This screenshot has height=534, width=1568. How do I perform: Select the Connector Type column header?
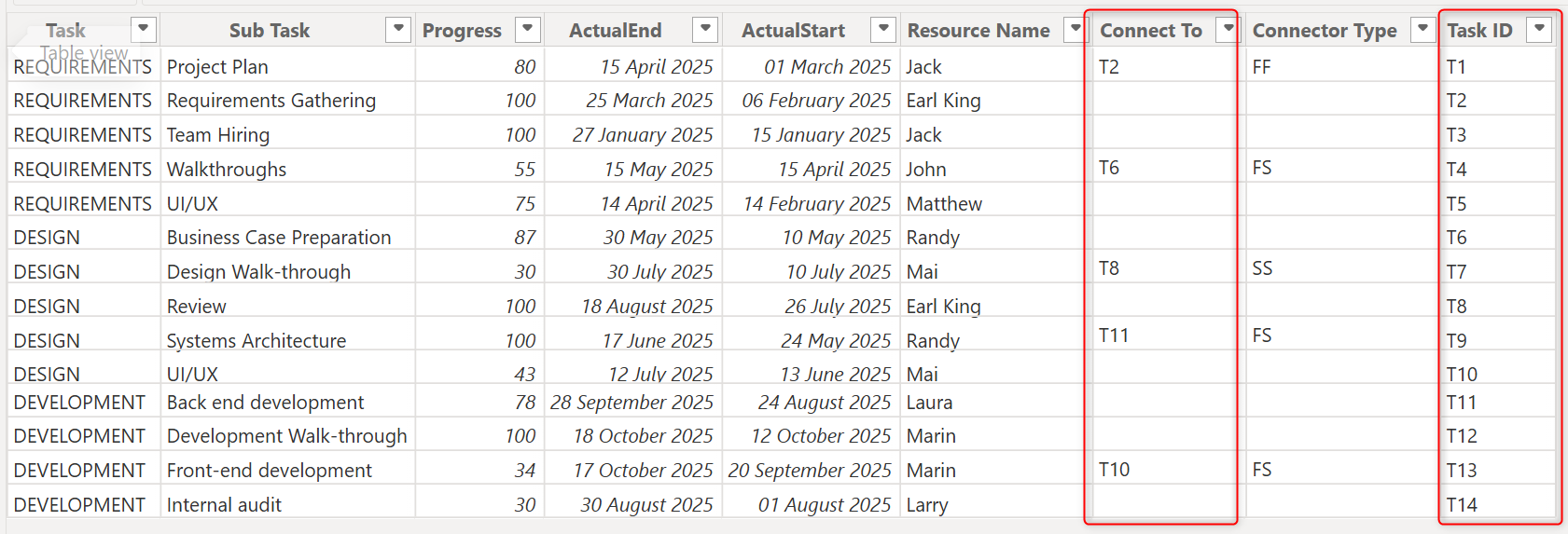[1324, 31]
